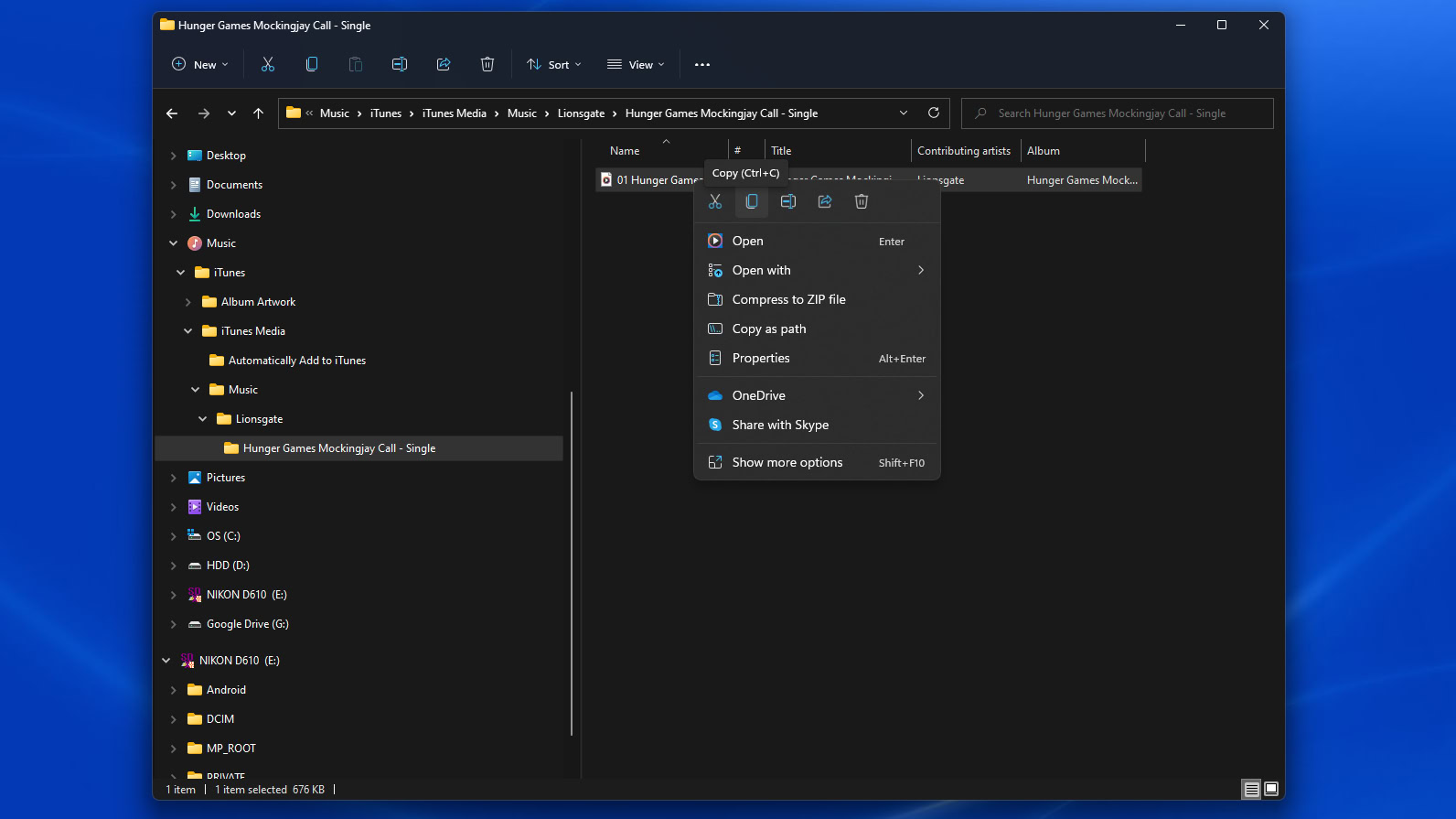Screen dimensions: 1456x819
Task: Open the Sort dropdown in toolbar
Action: pyautogui.click(x=554, y=65)
